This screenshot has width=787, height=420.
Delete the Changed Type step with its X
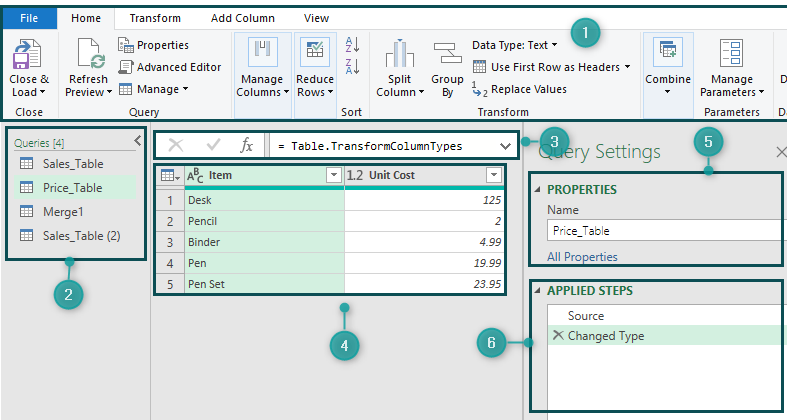coord(558,335)
